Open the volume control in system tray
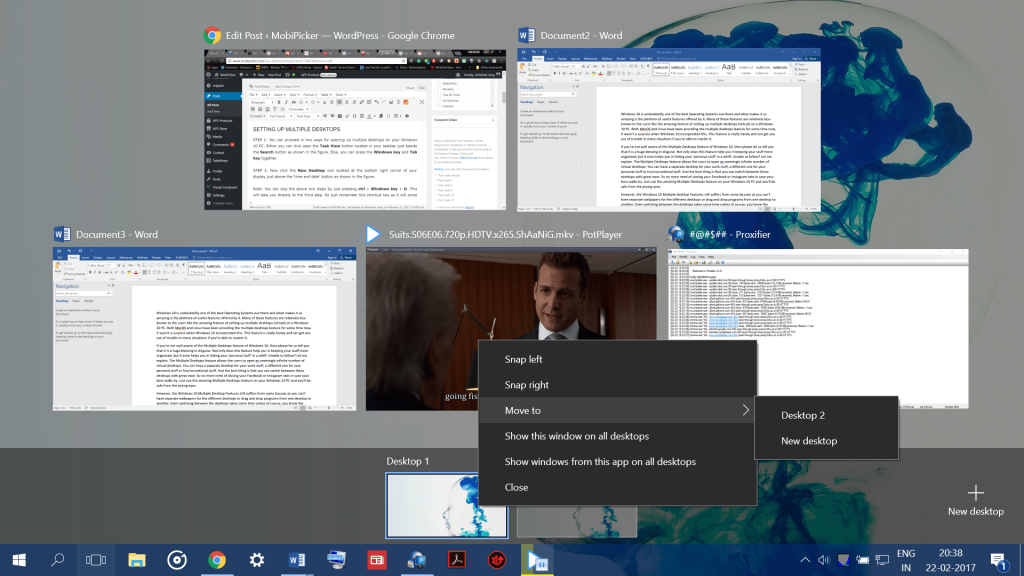This screenshot has height=576, width=1024. tap(824, 560)
